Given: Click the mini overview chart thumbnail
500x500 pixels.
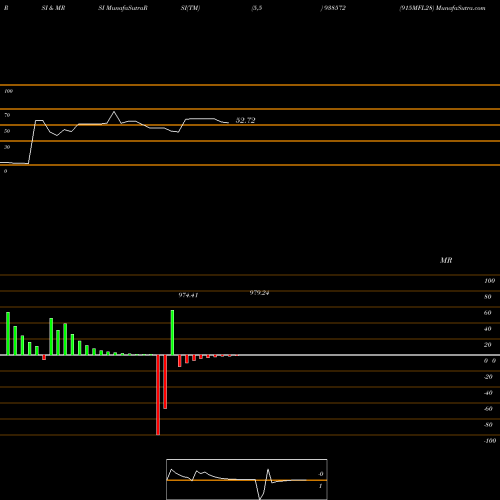Looking at the screenshot, I should coord(247,479).
